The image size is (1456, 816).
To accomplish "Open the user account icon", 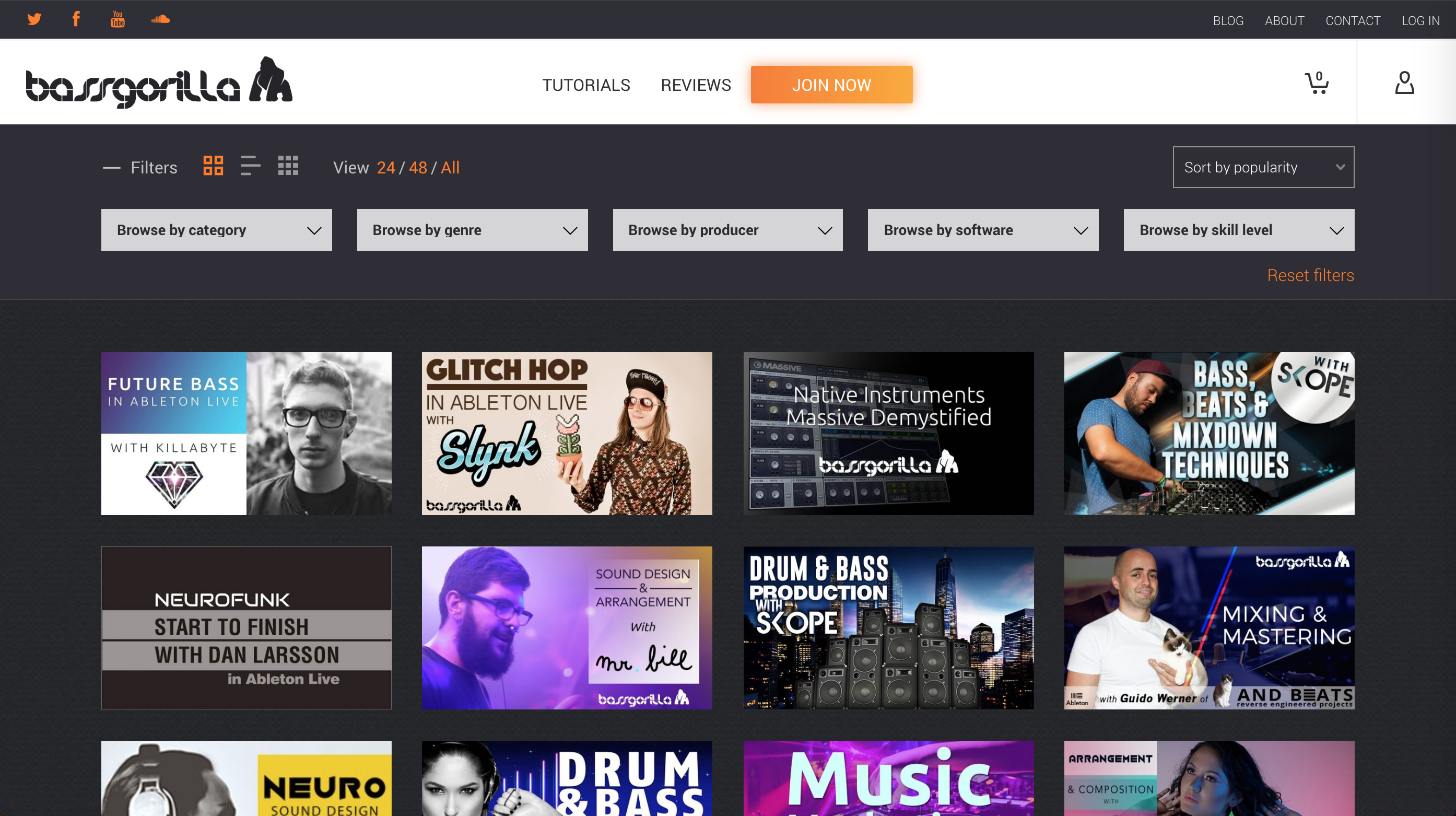I will point(1405,83).
